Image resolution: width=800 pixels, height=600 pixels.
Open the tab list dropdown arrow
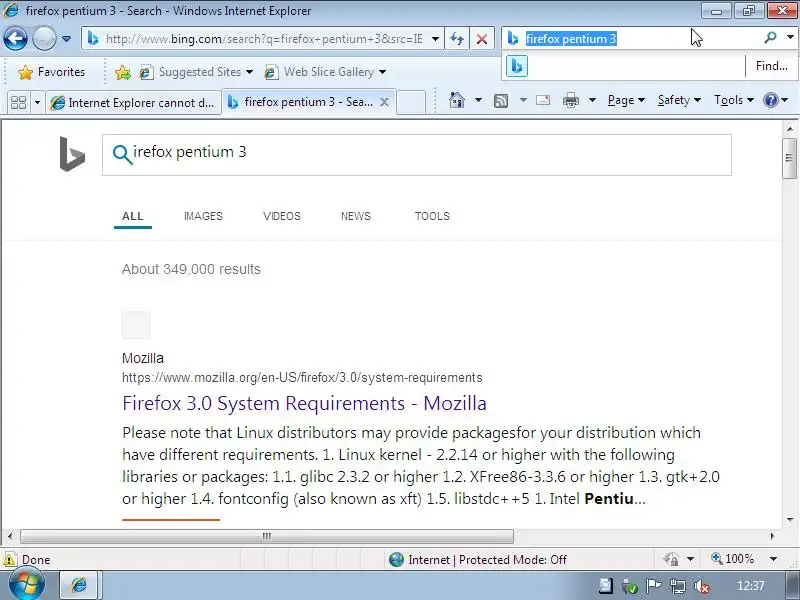pyautogui.click(x=37, y=103)
